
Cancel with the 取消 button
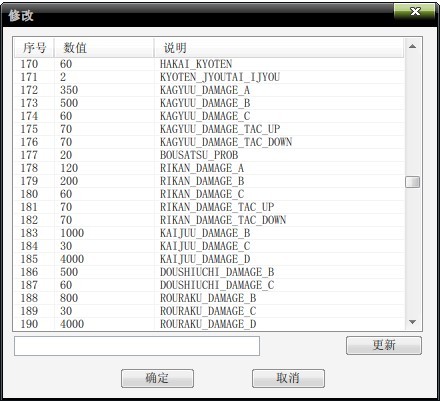click(x=288, y=378)
